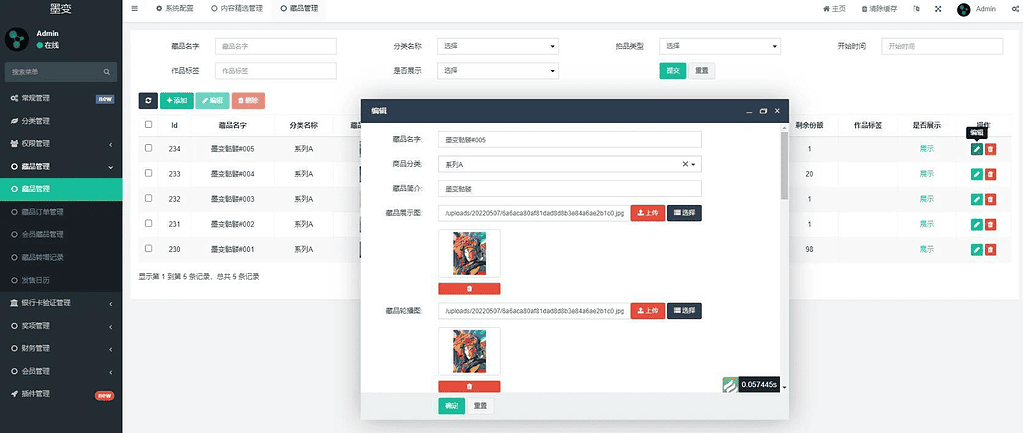Click the debug timer badge showing 0.057445s
The height and width of the screenshot is (433, 1023).
[751, 385]
